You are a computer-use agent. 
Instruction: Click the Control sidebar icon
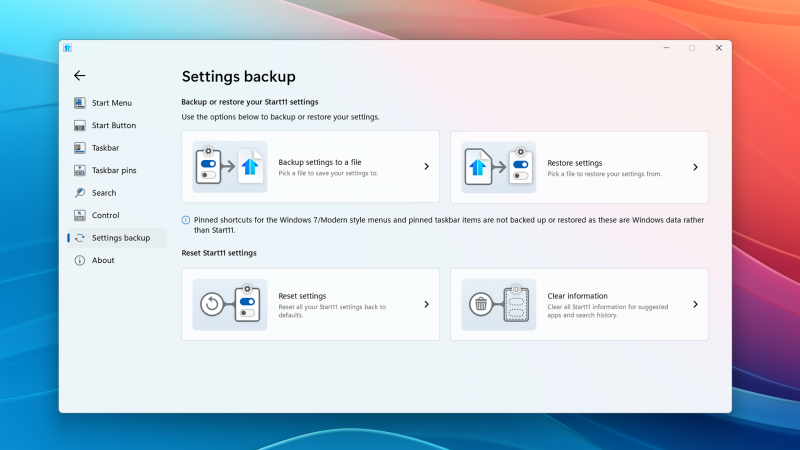(x=80, y=216)
